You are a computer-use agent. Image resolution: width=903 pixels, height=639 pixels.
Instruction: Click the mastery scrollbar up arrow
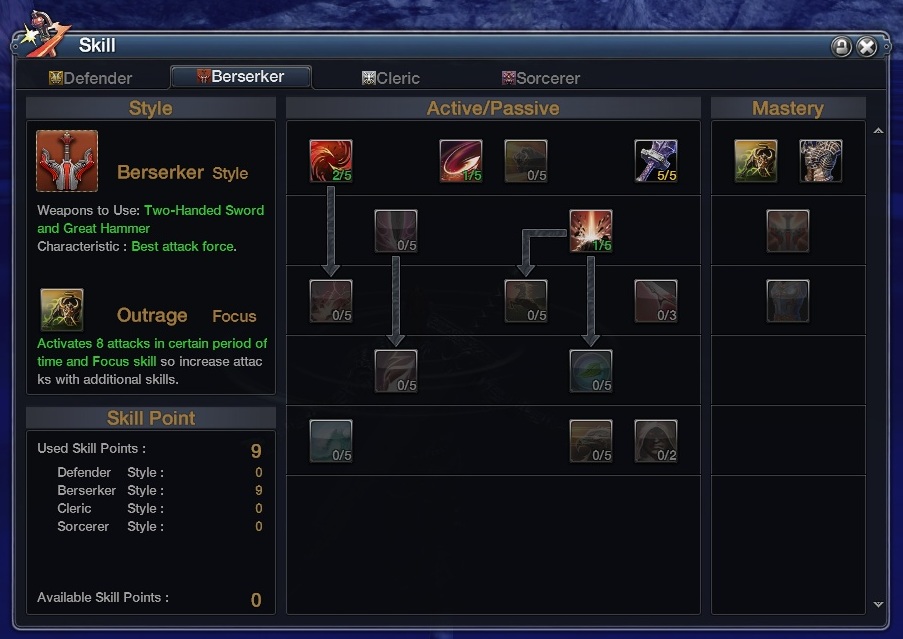click(878, 131)
